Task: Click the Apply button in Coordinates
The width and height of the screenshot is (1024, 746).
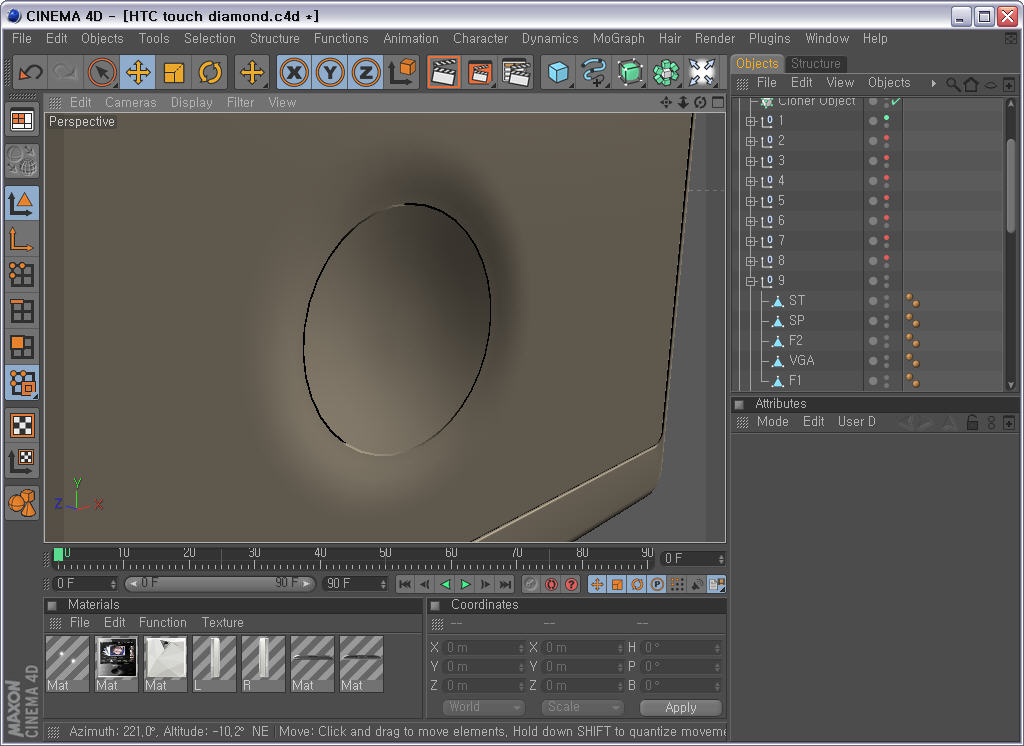Action: (680, 707)
